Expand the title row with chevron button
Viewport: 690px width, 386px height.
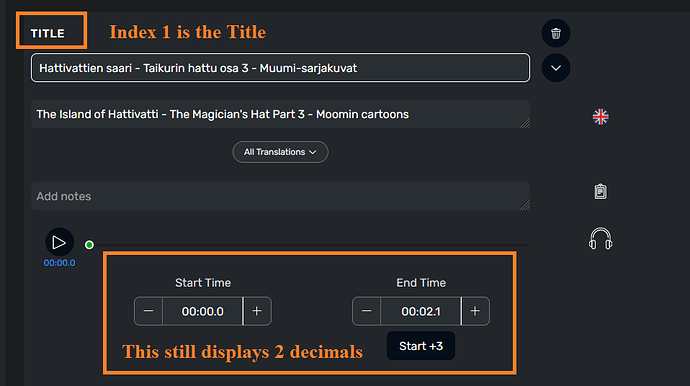pyautogui.click(x=556, y=68)
